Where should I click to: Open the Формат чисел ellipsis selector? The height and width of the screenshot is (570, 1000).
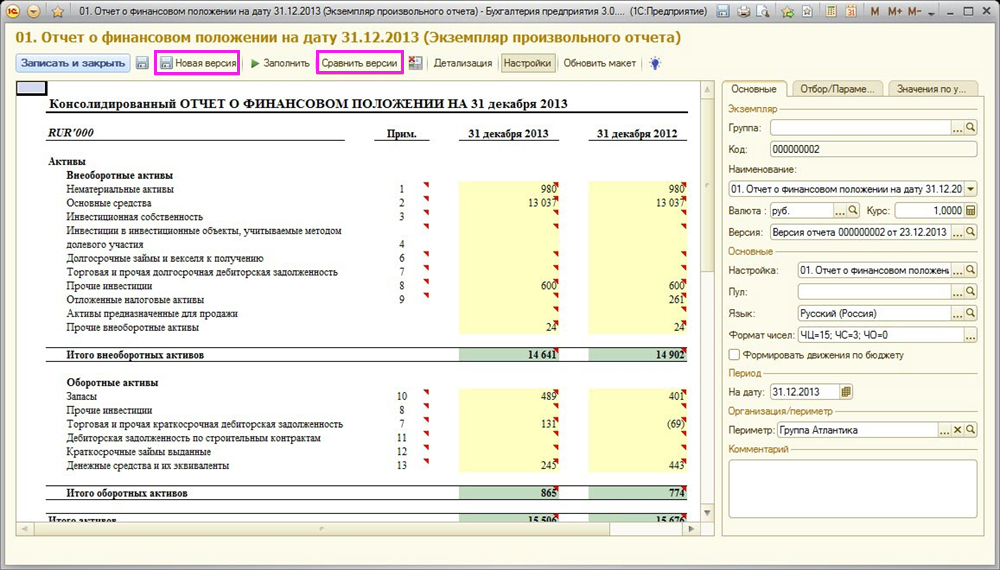[x=970, y=334]
